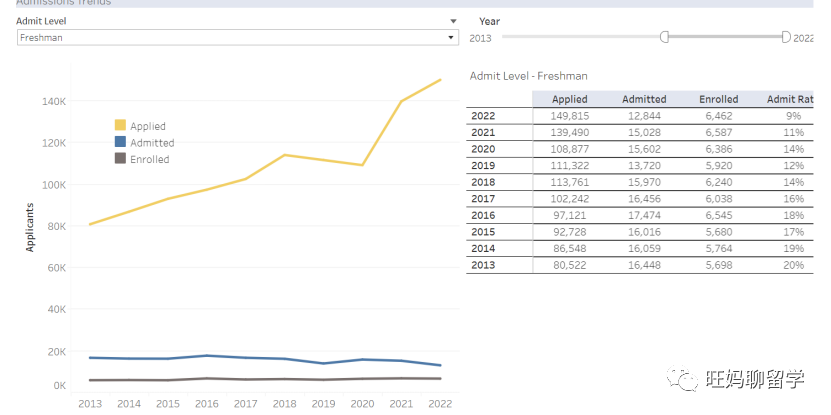Select the 2017 table row label
Image resolution: width=831 pixels, height=415 pixels.
pyautogui.click(x=483, y=199)
